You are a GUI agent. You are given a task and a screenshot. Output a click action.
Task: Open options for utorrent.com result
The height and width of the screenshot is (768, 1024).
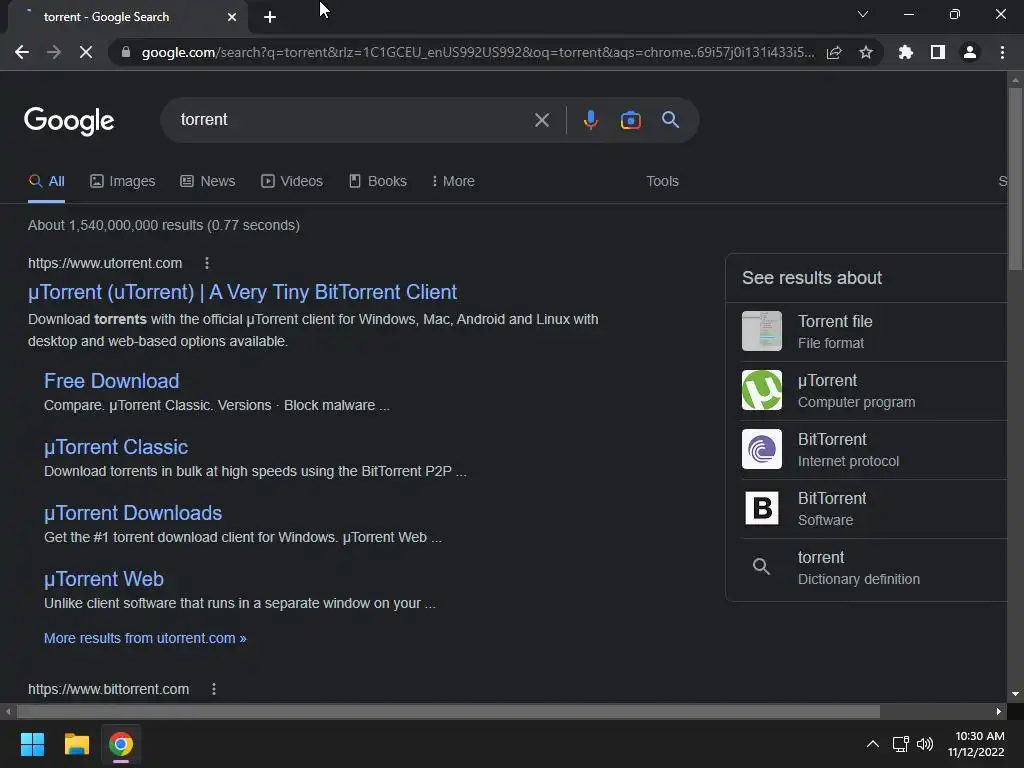point(207,263)
